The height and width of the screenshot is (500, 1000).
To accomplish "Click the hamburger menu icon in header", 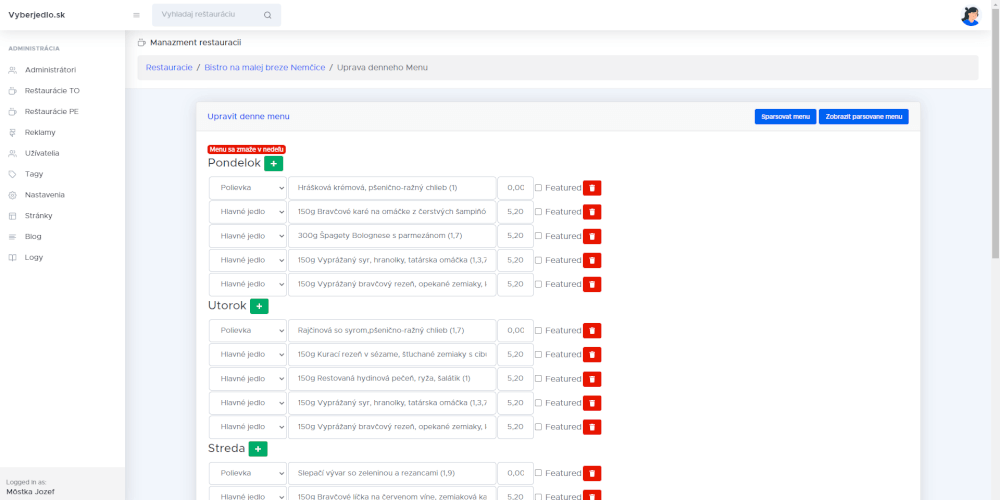I will click(136, 15).
